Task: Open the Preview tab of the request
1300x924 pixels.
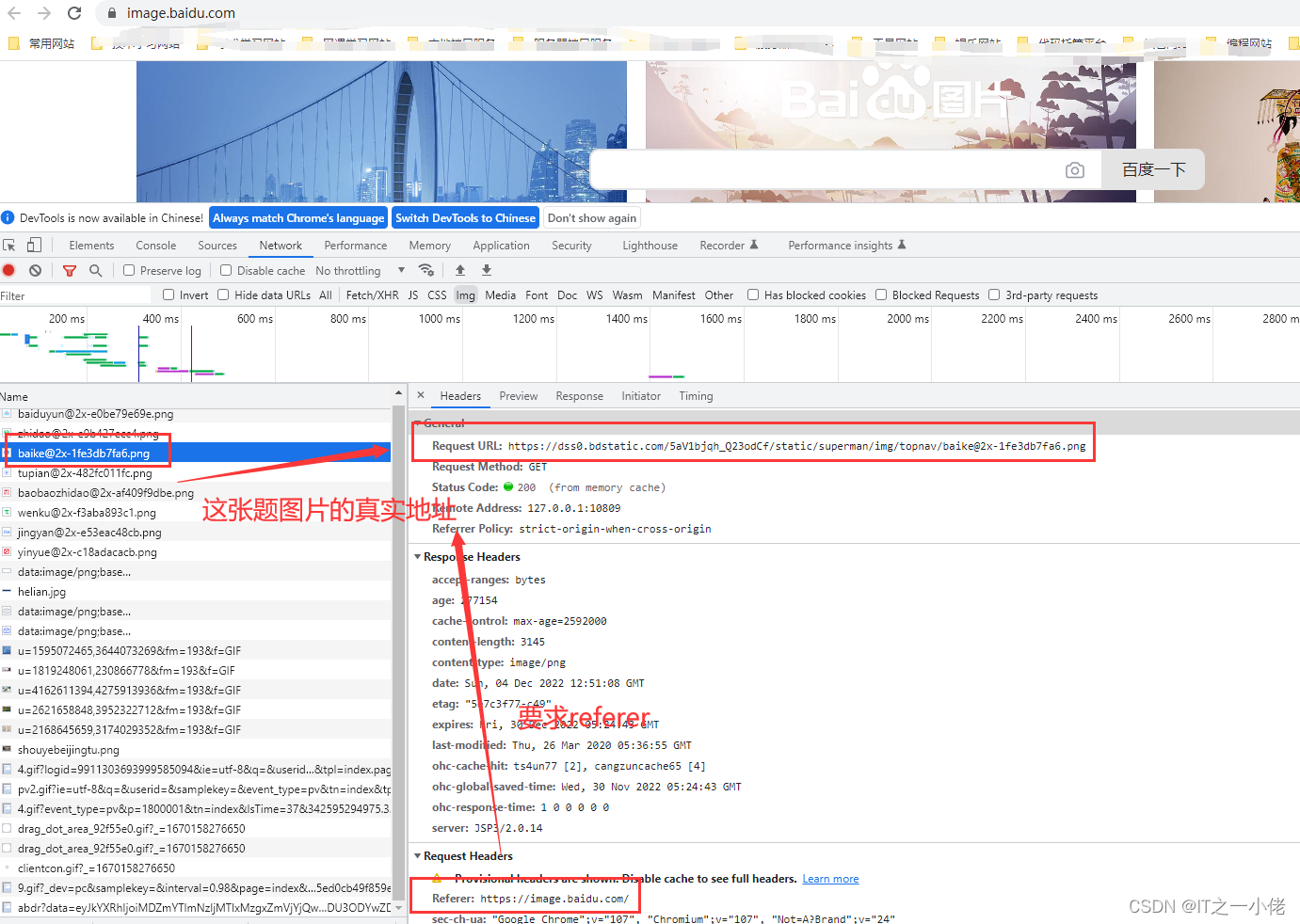Action: tap(519, 396)
